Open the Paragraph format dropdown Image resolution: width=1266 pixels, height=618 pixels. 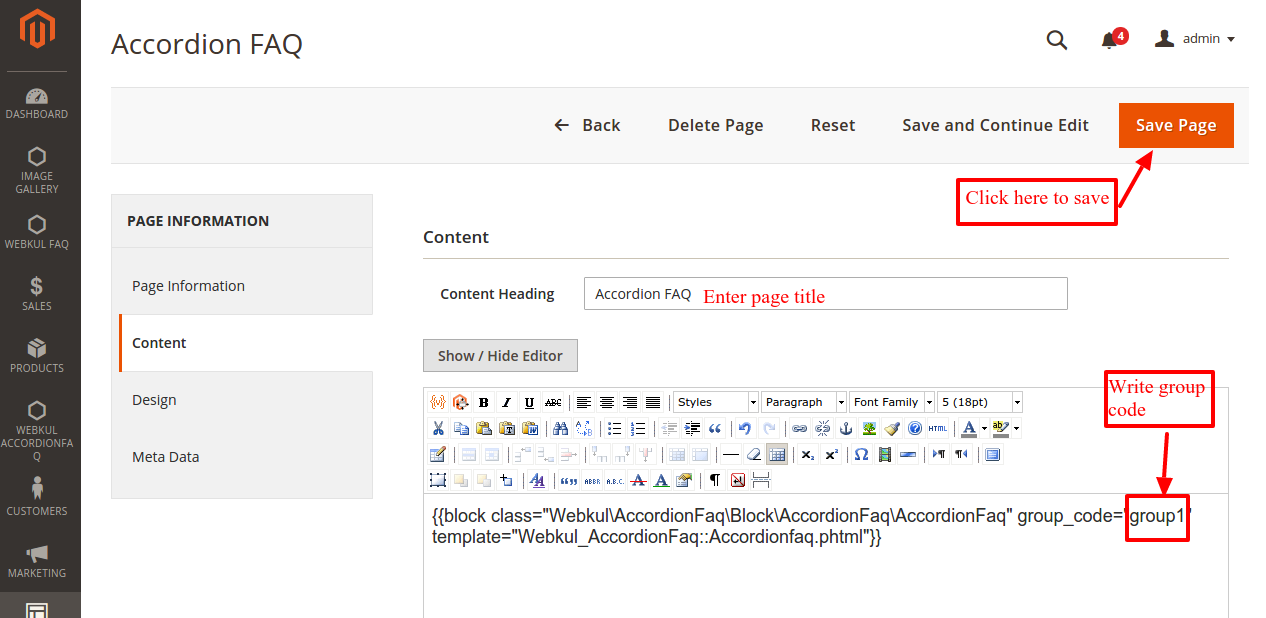point(804,402)
